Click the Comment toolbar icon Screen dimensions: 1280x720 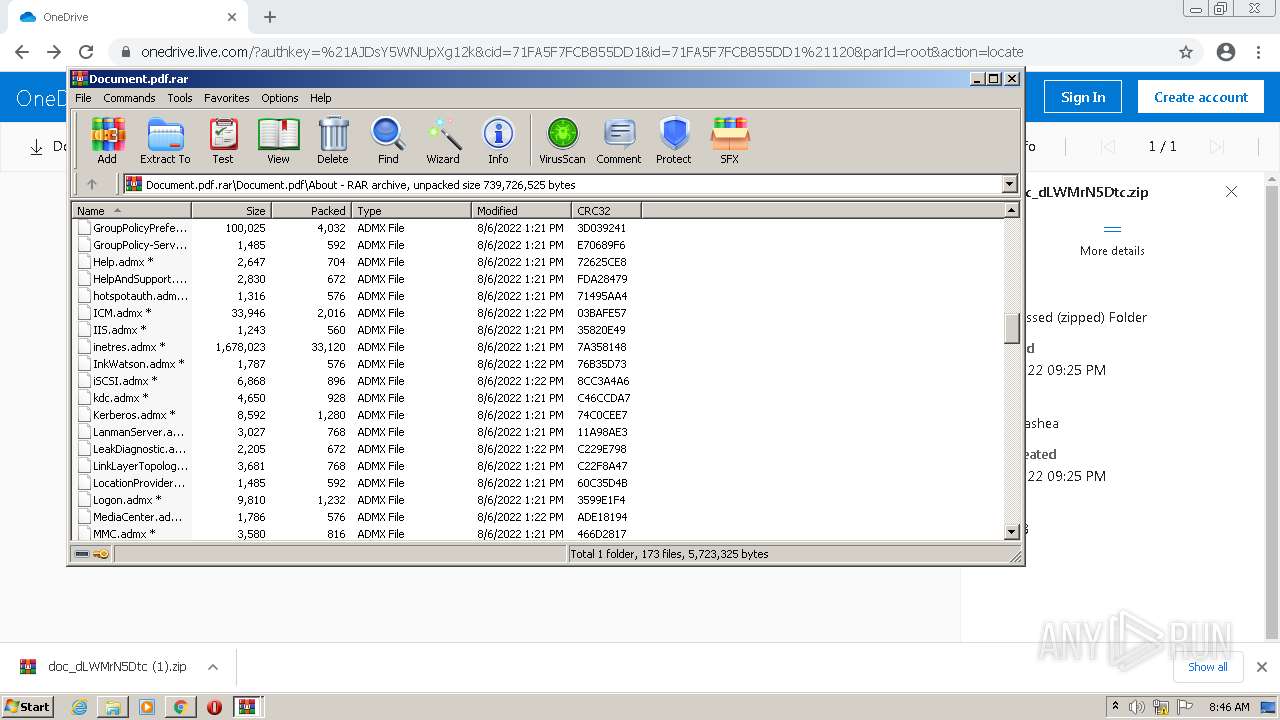click(619, 140)
